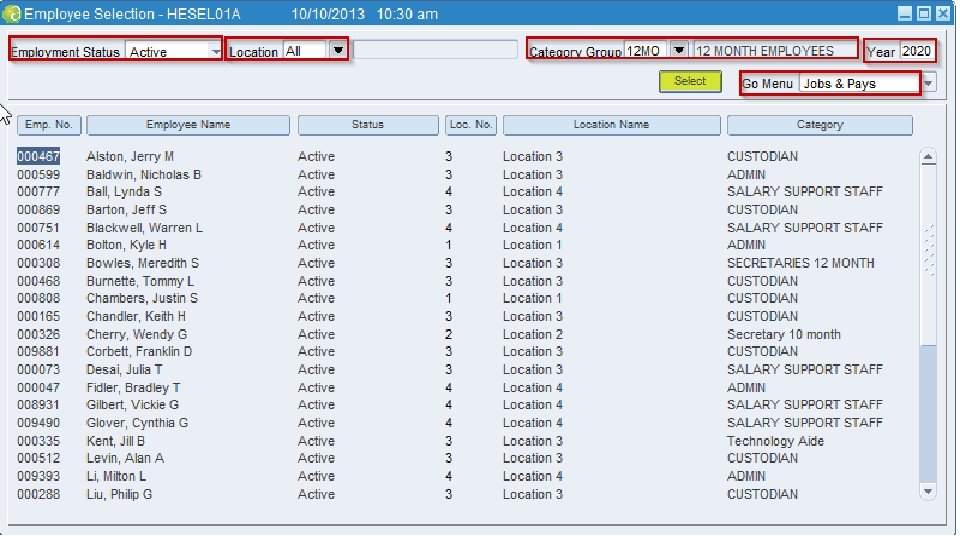This screenshot has width=960, height=540.
Task: Click the Go Menu Jobs & Pays box
Action: coord(859,83)
